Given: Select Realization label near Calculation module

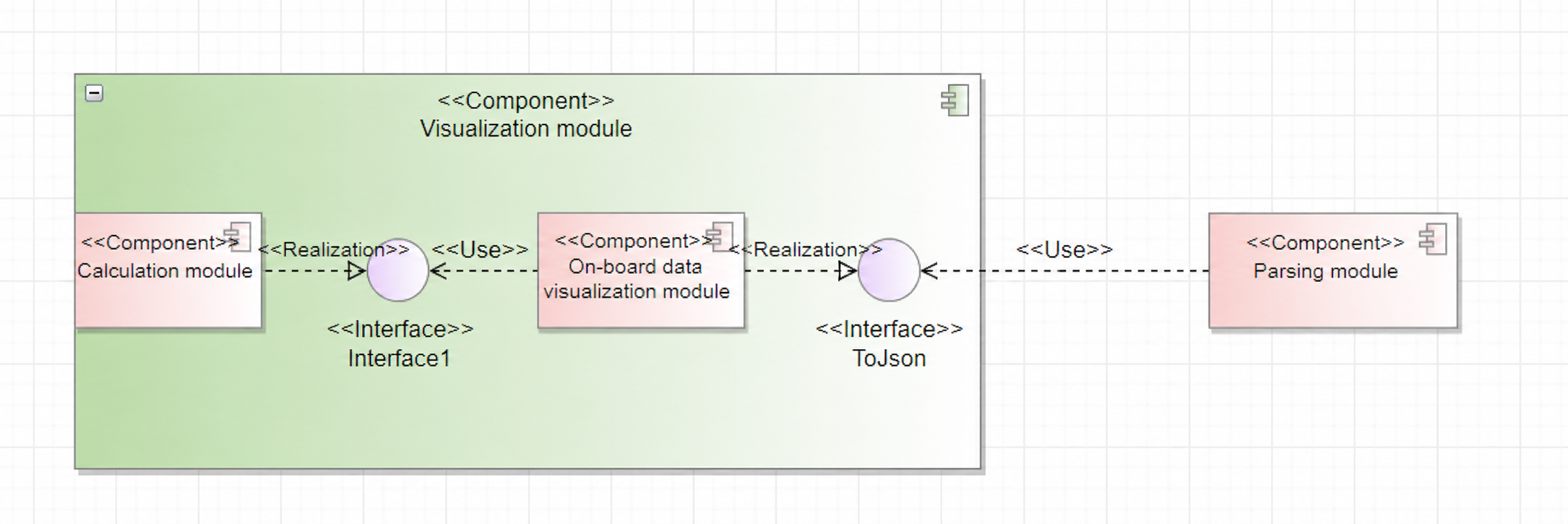Looking at the screenshot, I should [x=334, y=250].
